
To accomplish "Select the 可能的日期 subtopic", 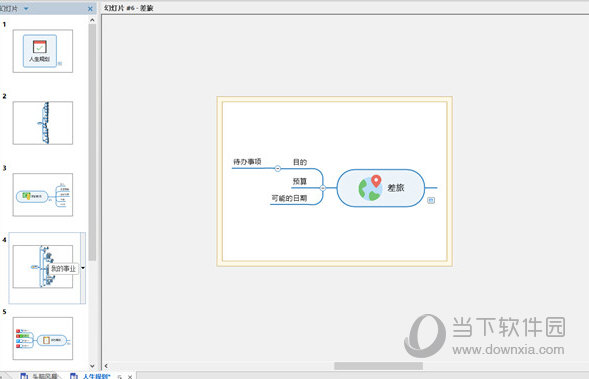I will pyautogui.click(x=289, y=198).
